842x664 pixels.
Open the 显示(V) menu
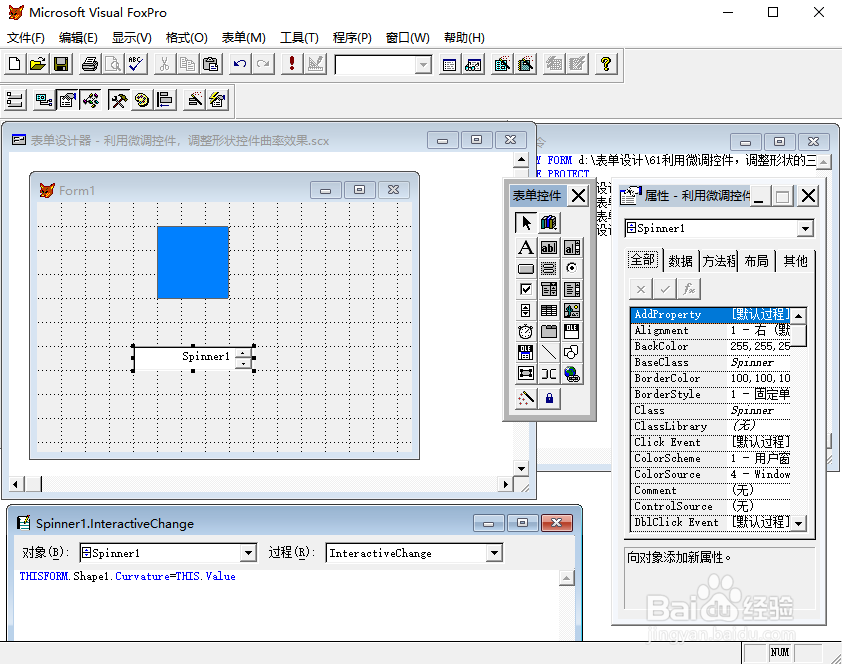coord(132,38)
